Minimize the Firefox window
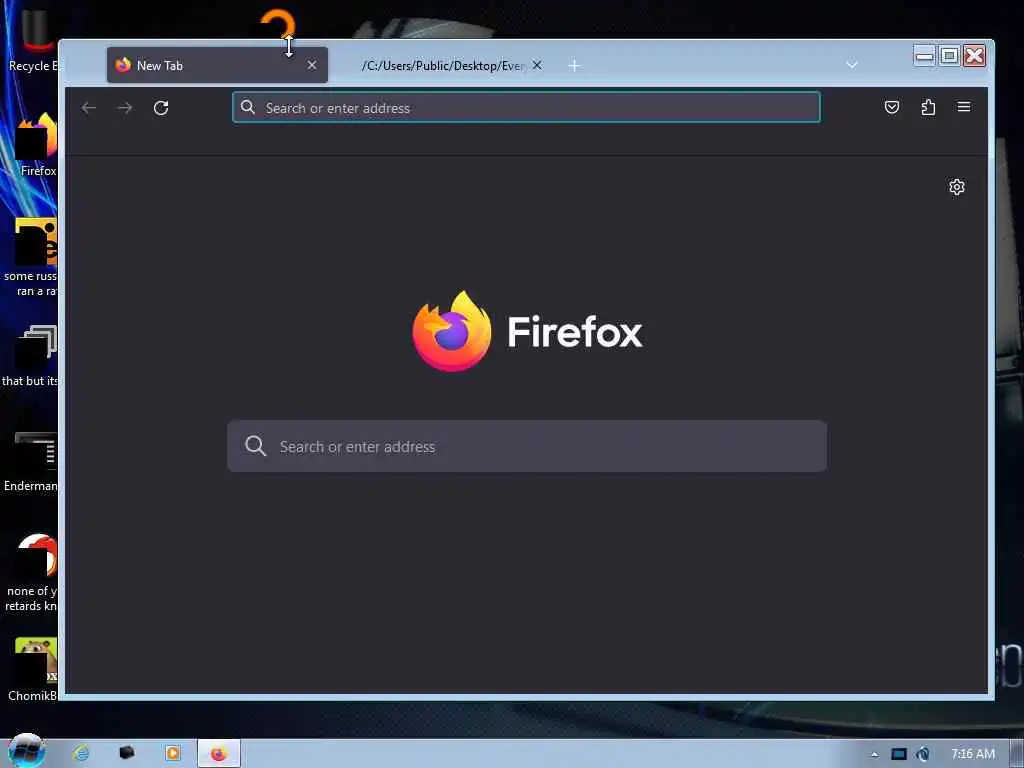This screenshot has width=1024, height=768. tap(925, 56)
